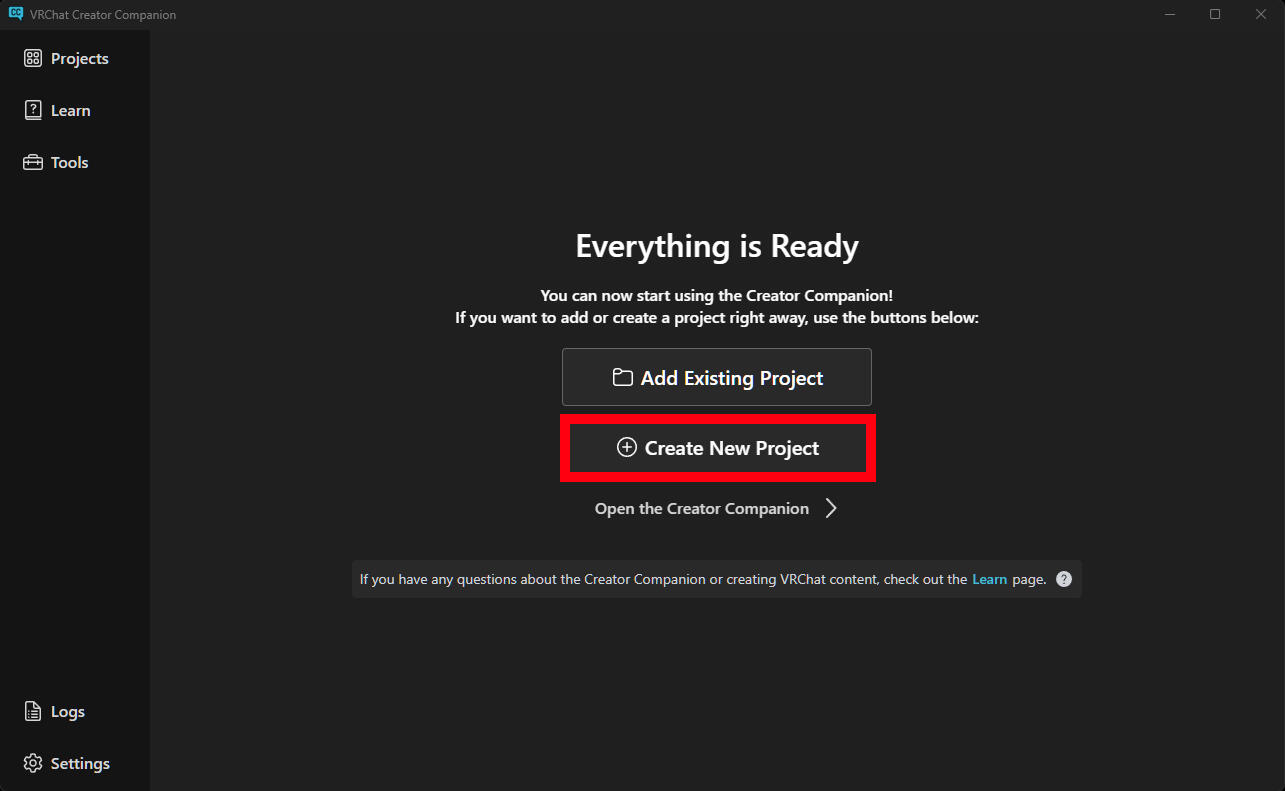Click the Learn question-mark book icon
This screenshot has height=791, width=1285.
pyautogui.click(x=33, y=111)
